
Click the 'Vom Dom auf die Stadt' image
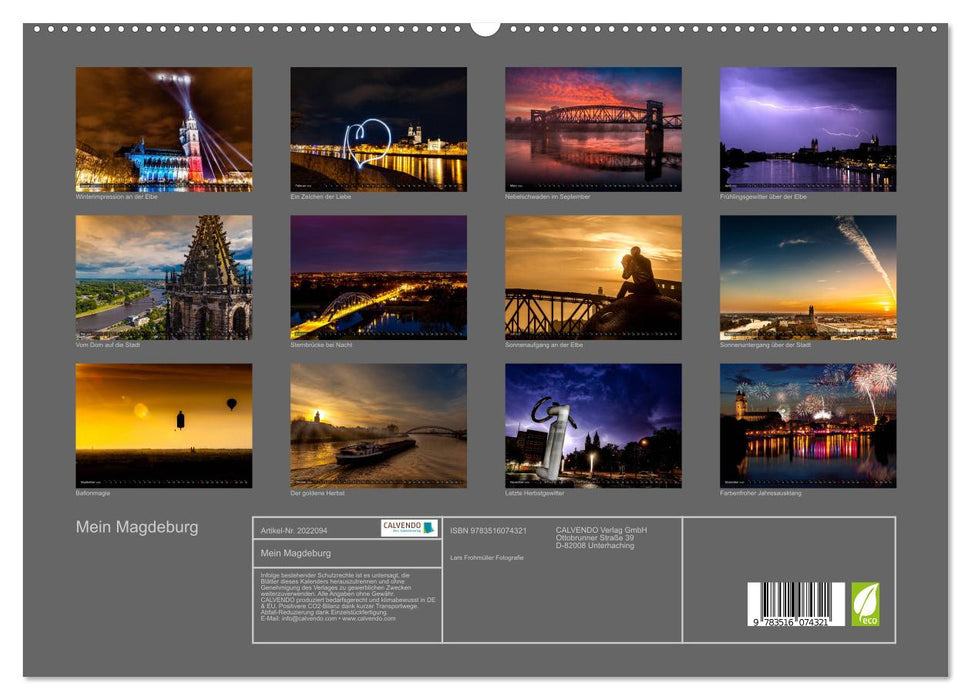(x=162, y=275)
